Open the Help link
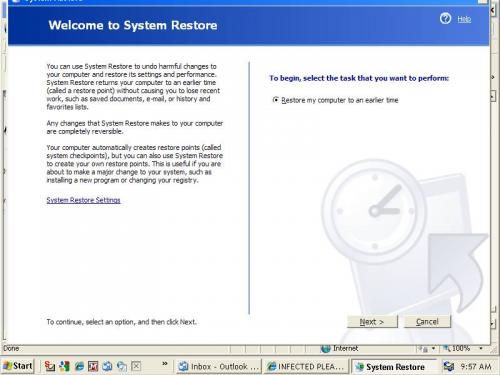The height and width of the screenshot is (375, 500). (x=464, y=19)
